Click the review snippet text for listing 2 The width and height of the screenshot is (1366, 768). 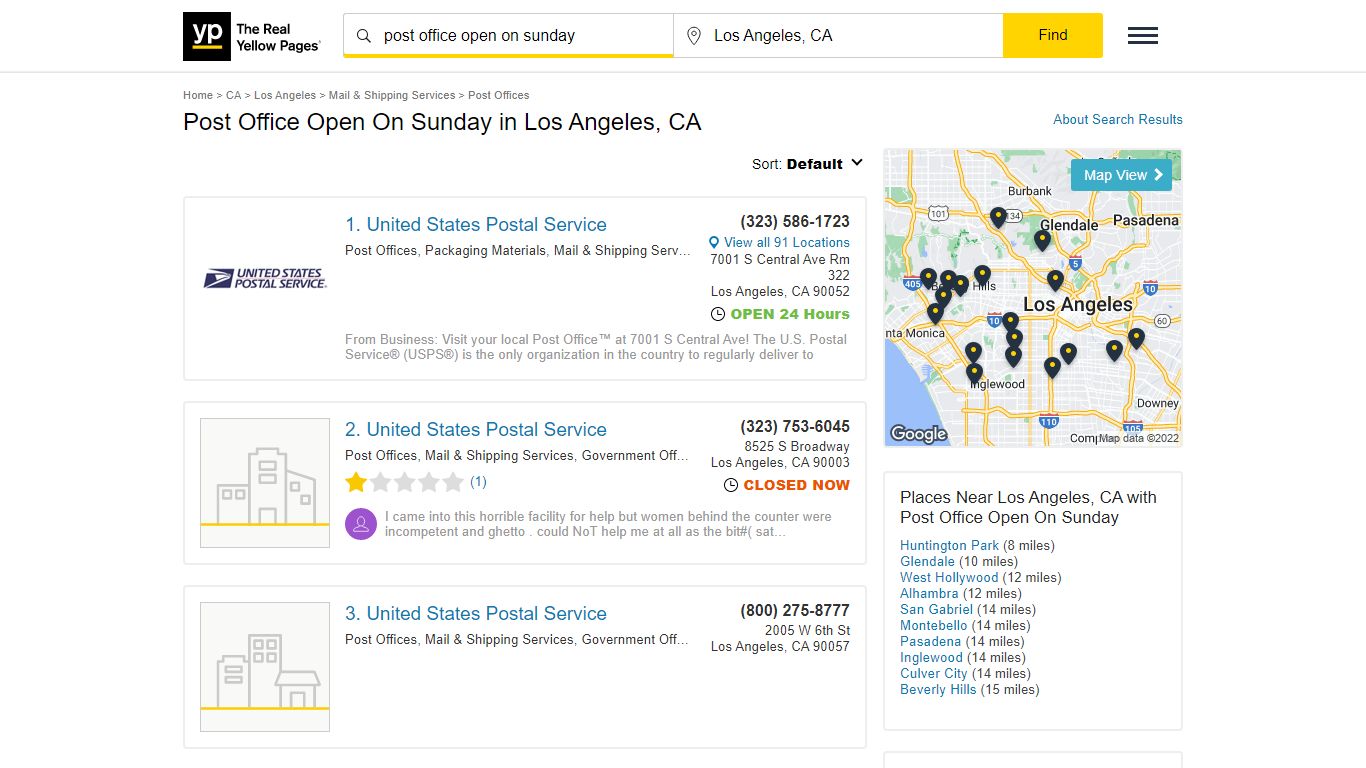coord(608,524)
